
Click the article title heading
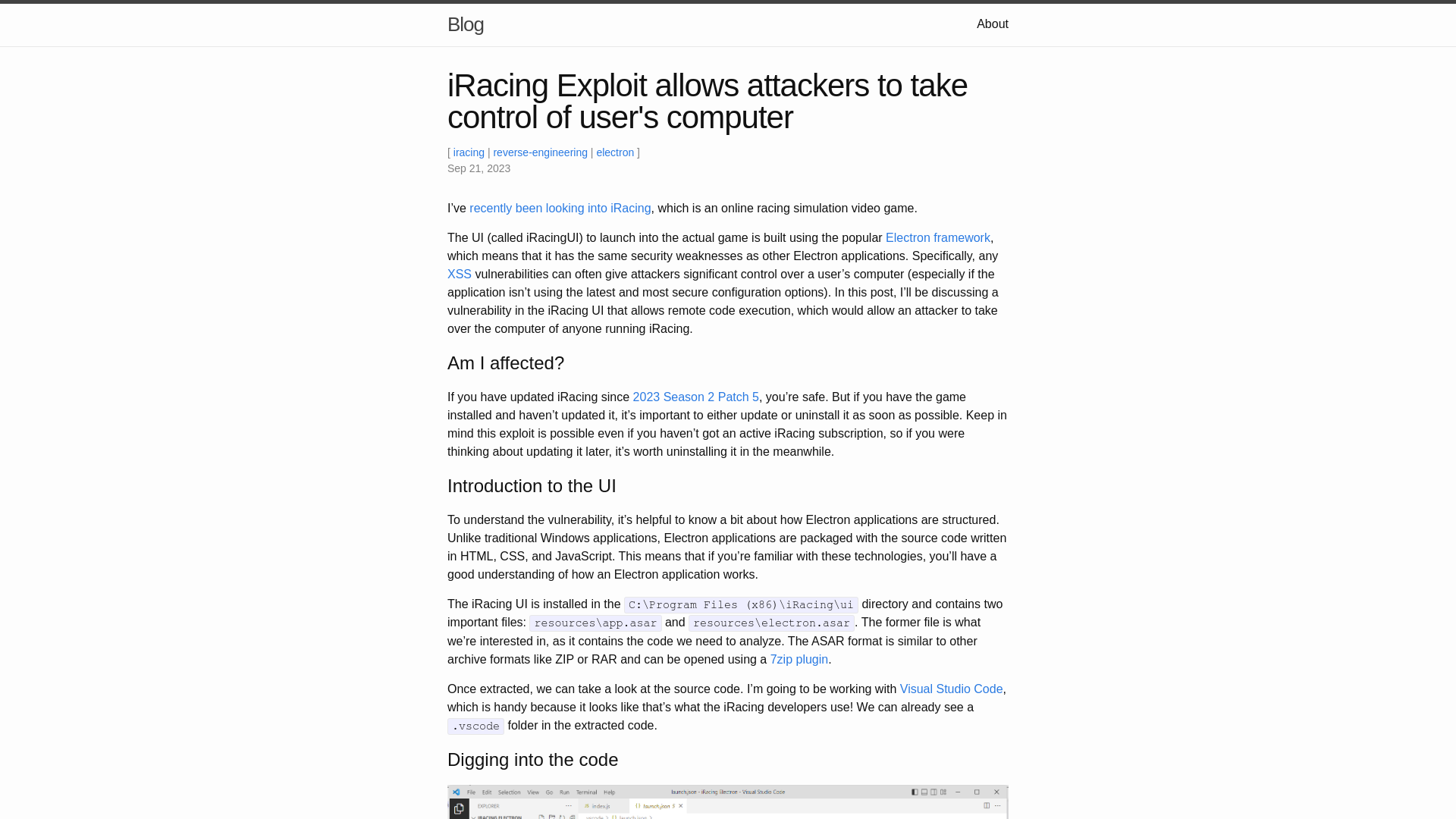707,100
